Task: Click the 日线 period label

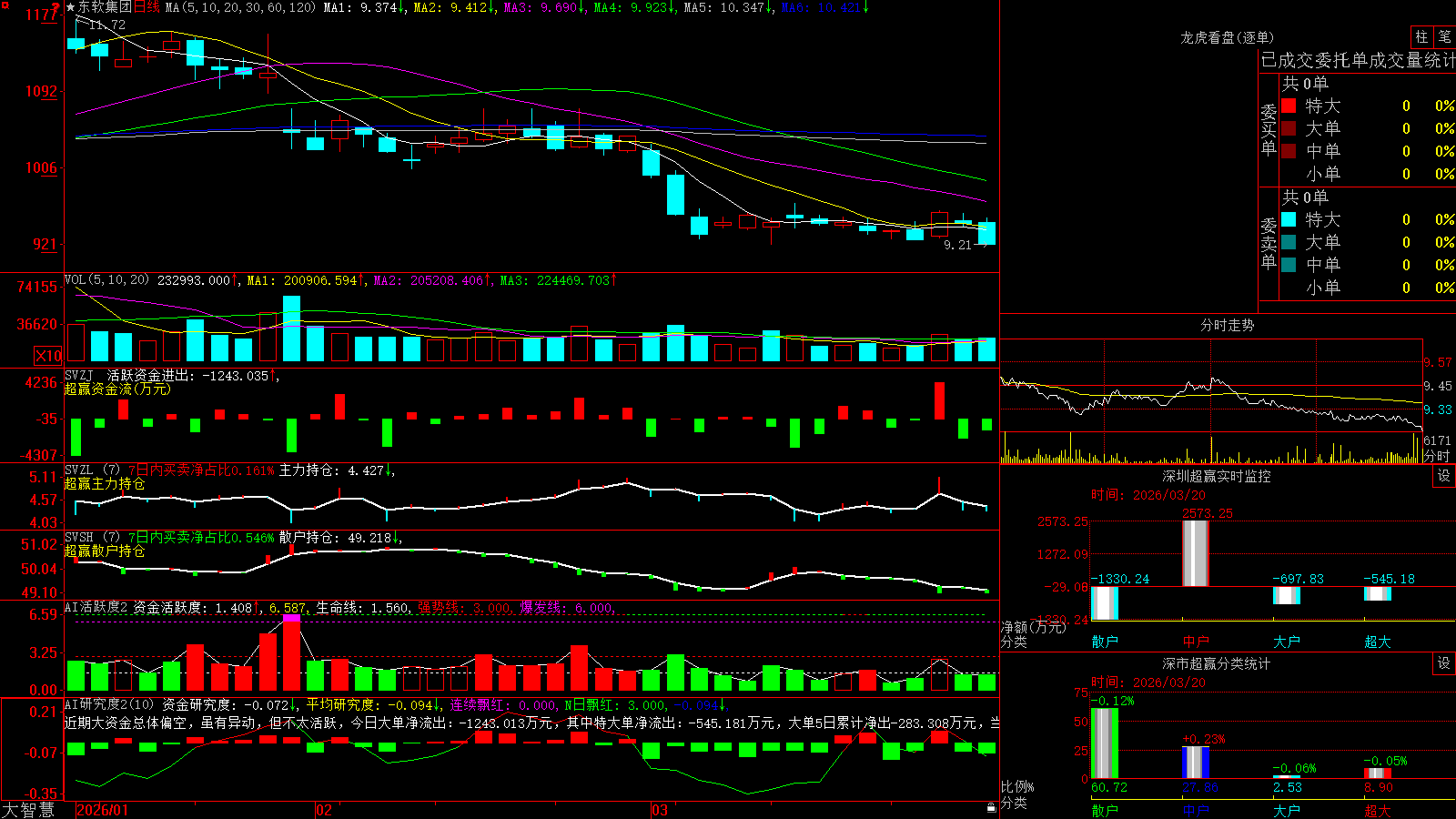Action: [x=147, y=7]
